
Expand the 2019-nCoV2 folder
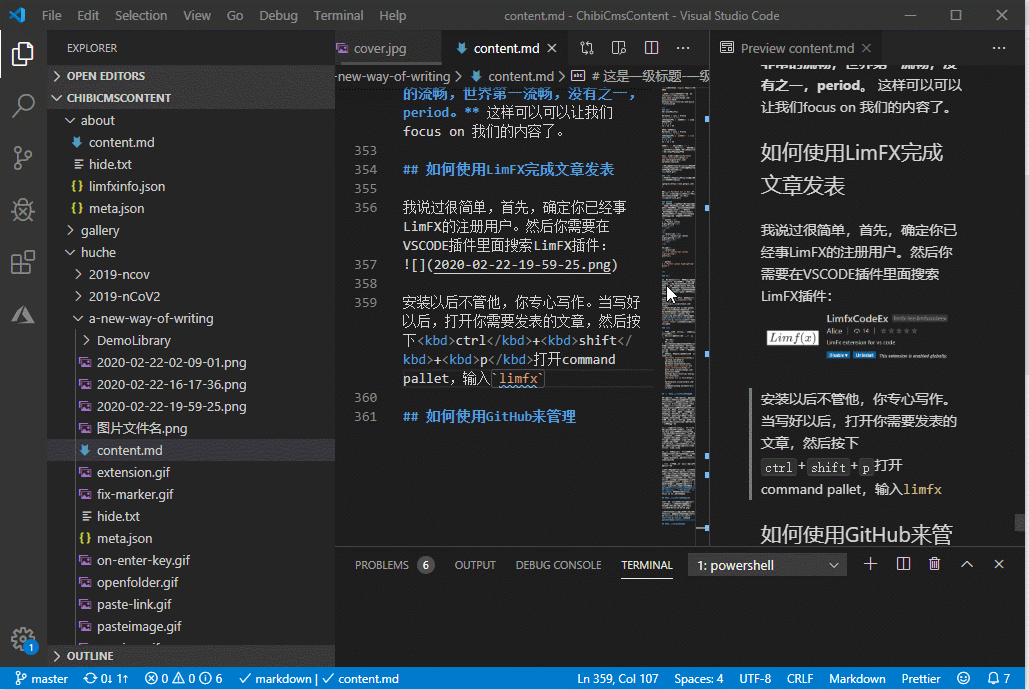click(x=191, y=296)
